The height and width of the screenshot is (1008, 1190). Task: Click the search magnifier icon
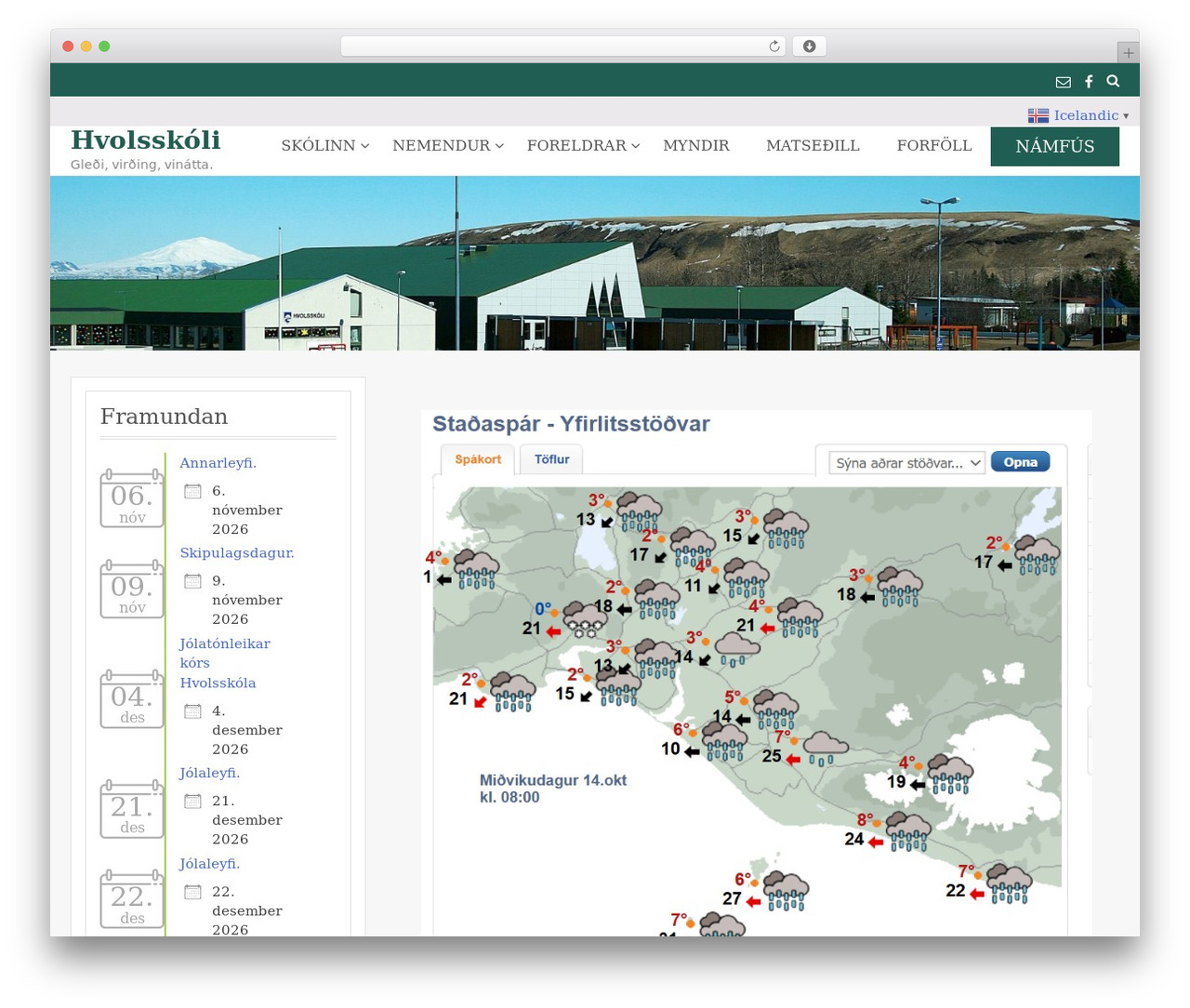pyautogui.click(x=1113, y=81)
